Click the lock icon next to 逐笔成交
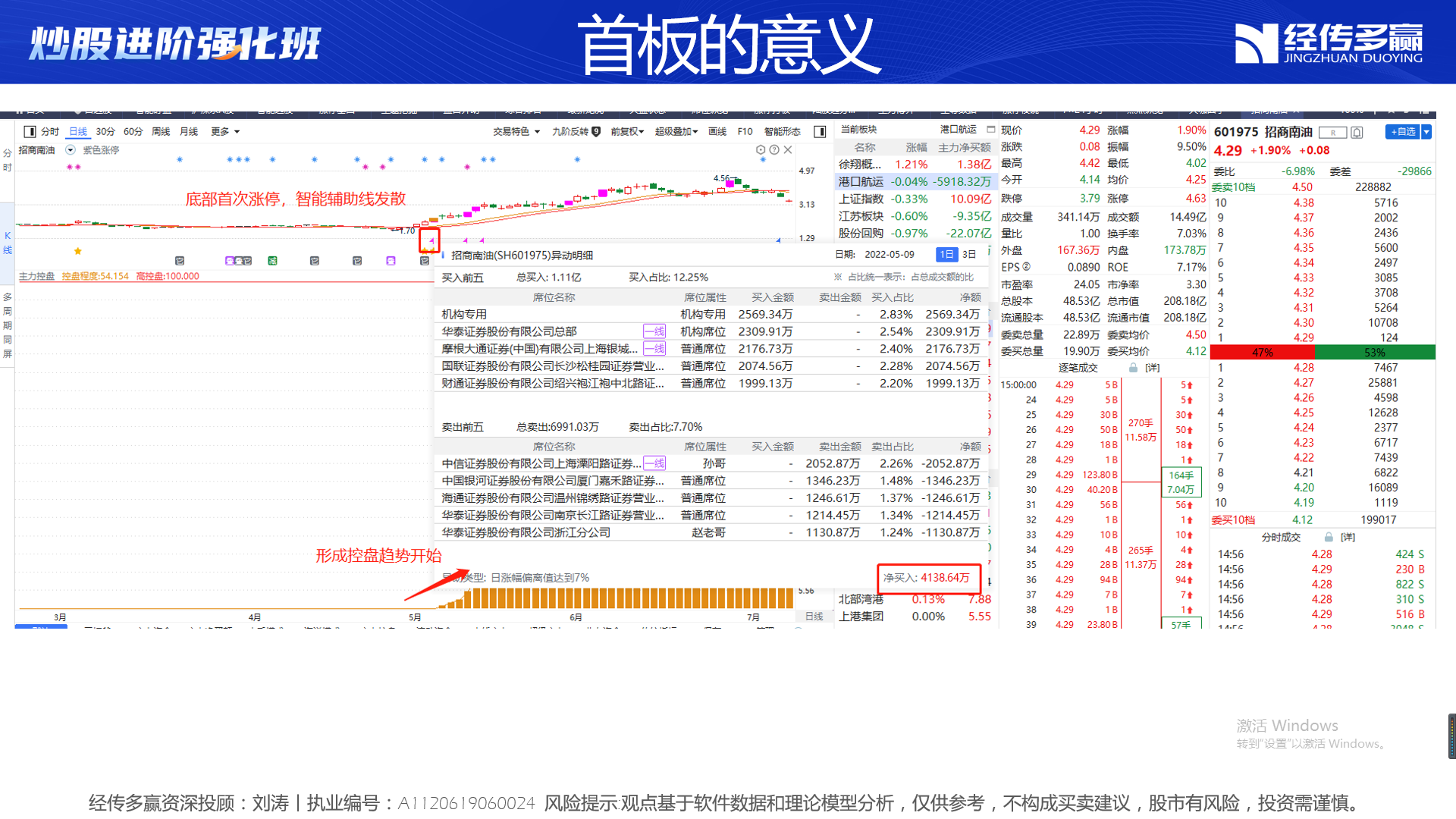This screenshot has height=819, width=1456. [x=1133, y=368]
